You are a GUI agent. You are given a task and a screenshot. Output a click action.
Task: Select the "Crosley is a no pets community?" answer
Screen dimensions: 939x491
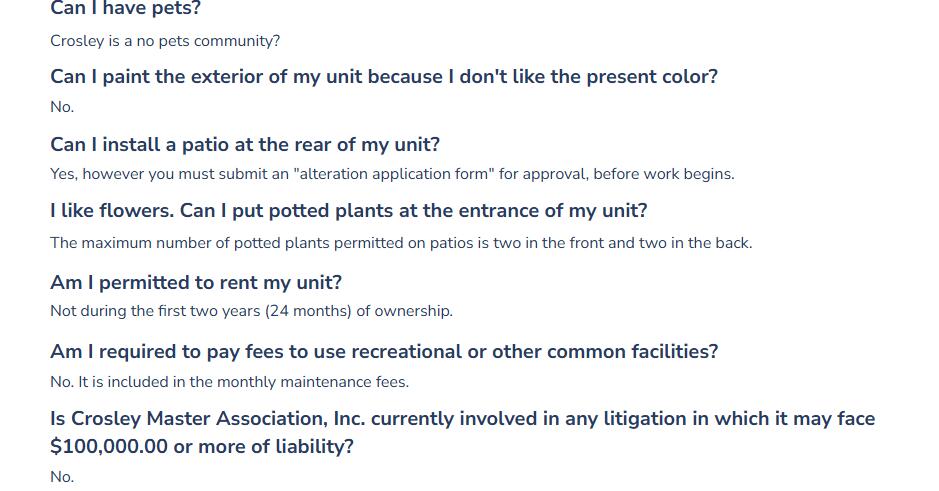[165, 41]
